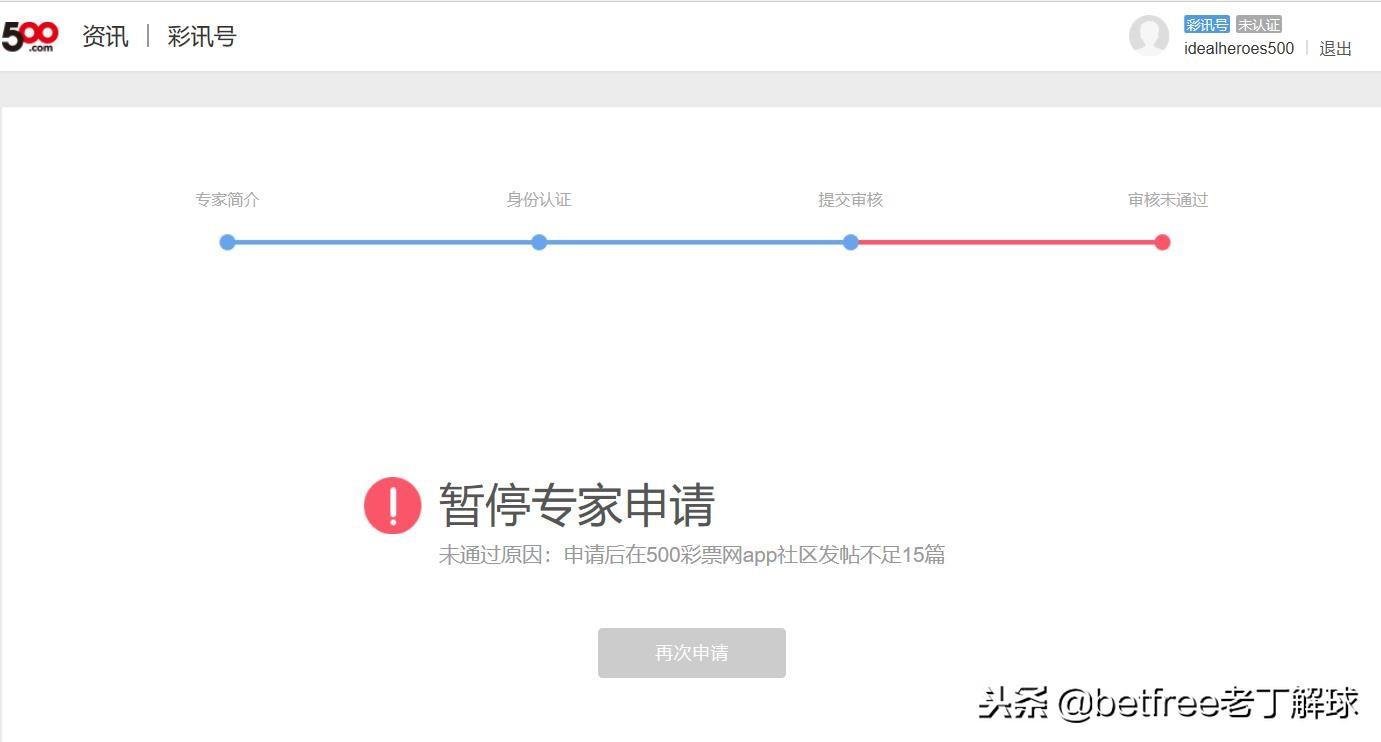Click the blue dot under 提交审核
1381x742 pixels.
tap(850, 242)
